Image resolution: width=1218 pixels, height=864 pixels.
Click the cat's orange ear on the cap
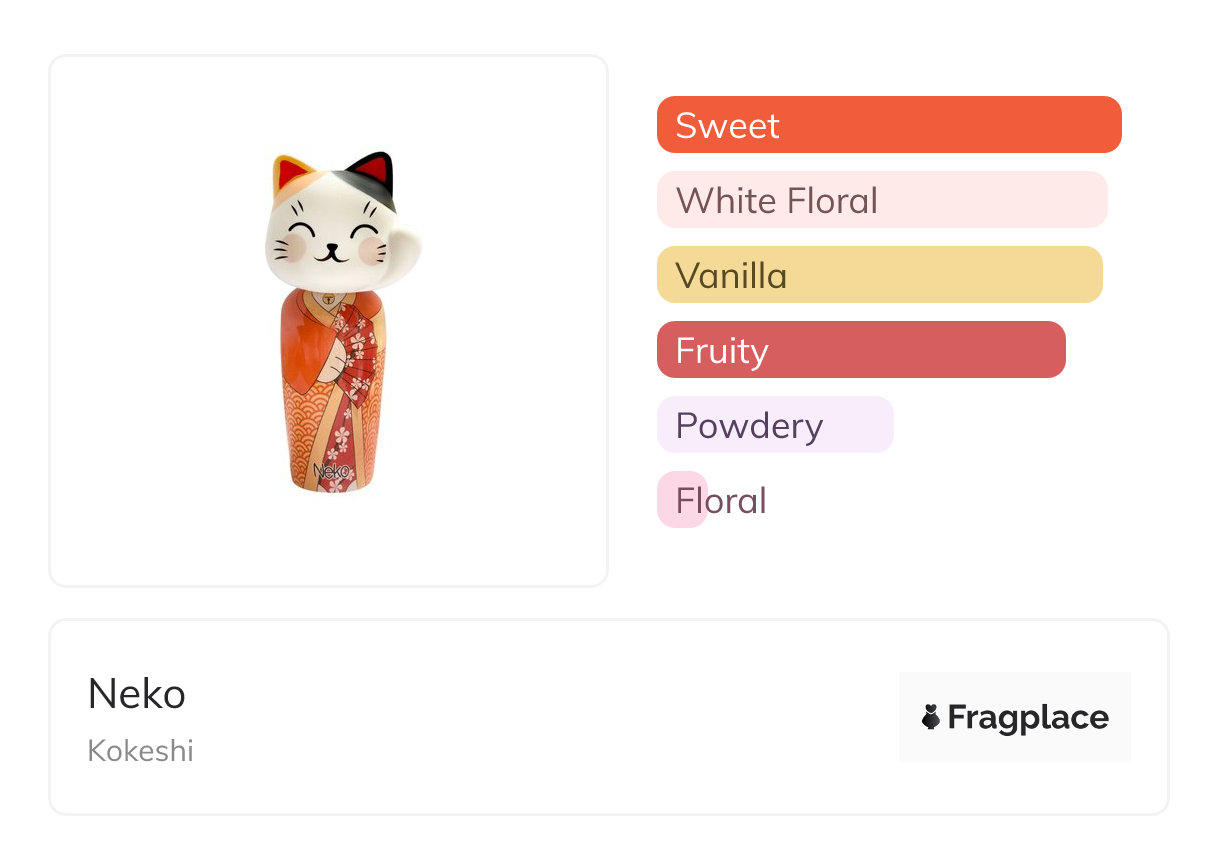pyautogui.click(x=291, y=175)
